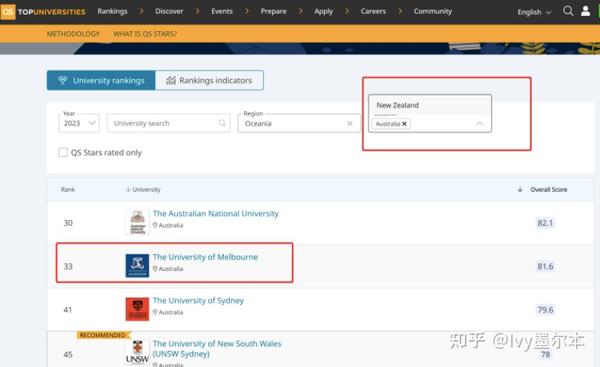Click overall score 81.6
Screen dimensions: 600x367
545,266
